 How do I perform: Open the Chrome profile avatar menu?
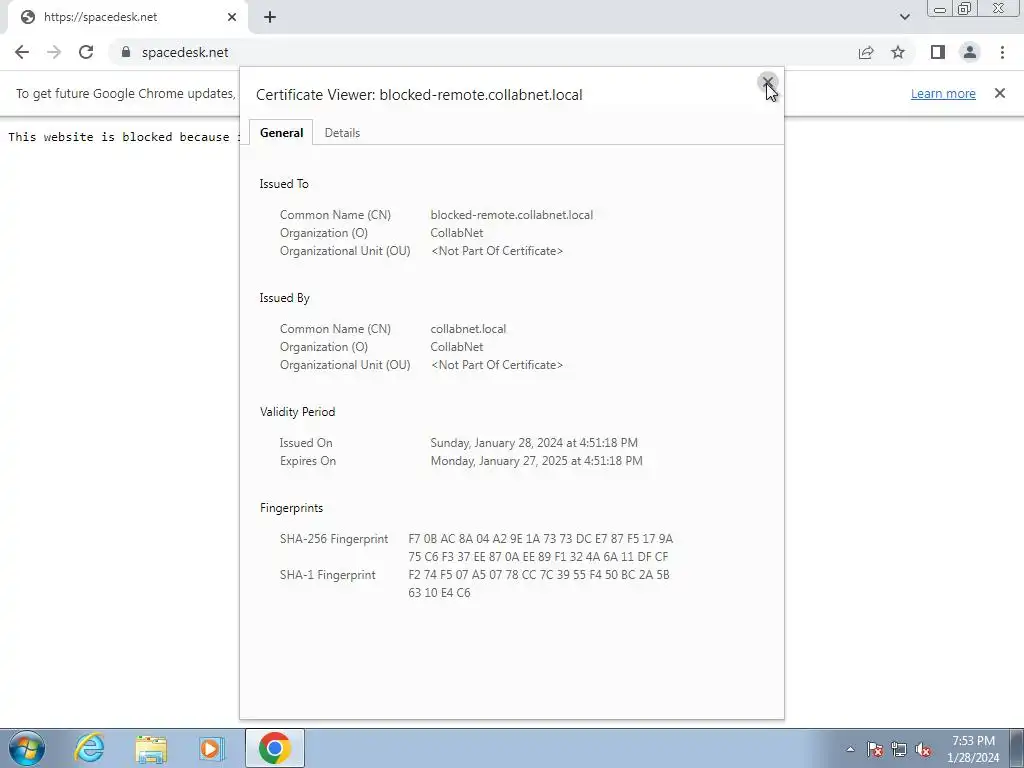[970, 52]
